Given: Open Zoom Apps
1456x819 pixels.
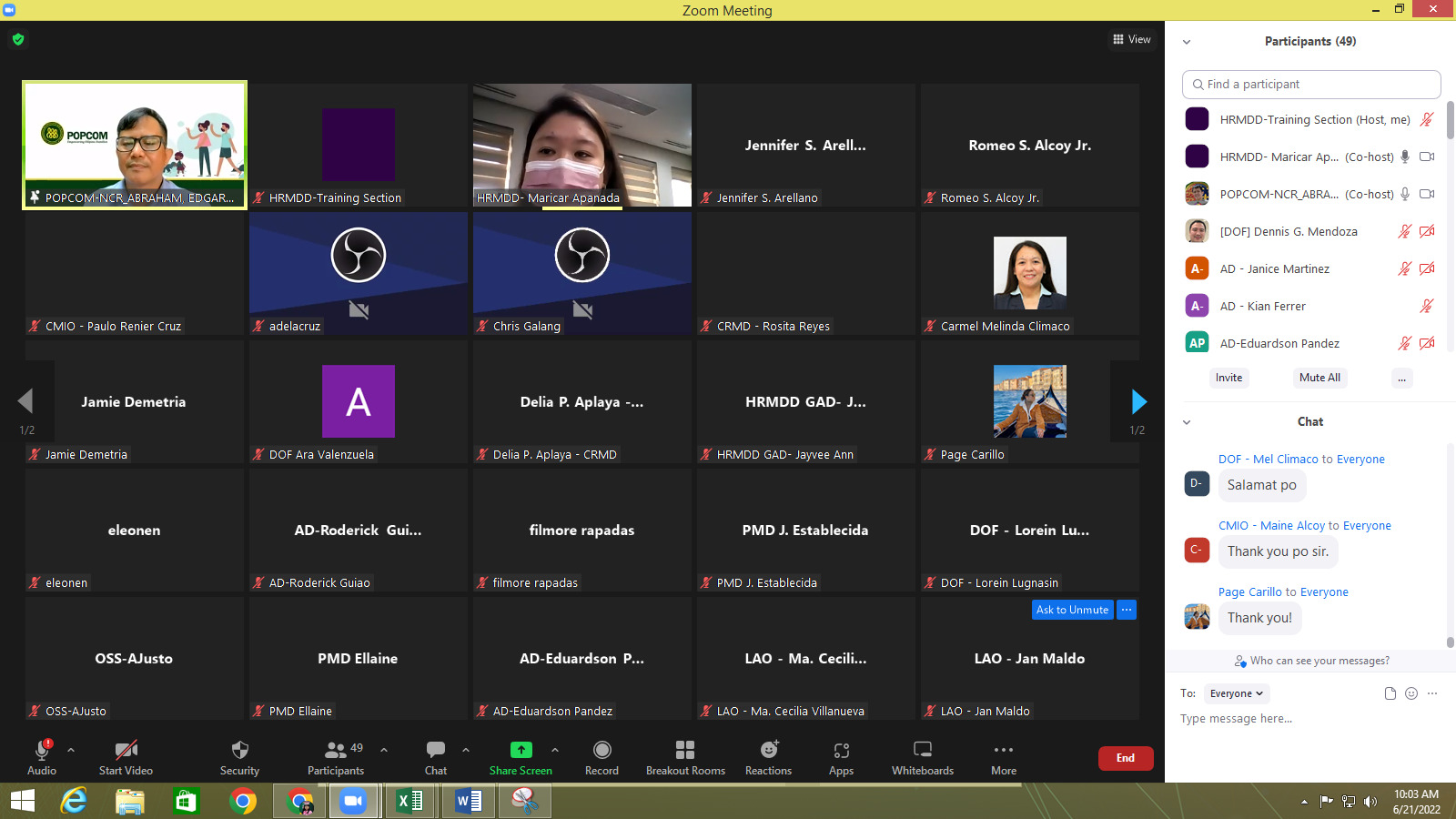Looking at the screenshot, I should tap(841, 757).
